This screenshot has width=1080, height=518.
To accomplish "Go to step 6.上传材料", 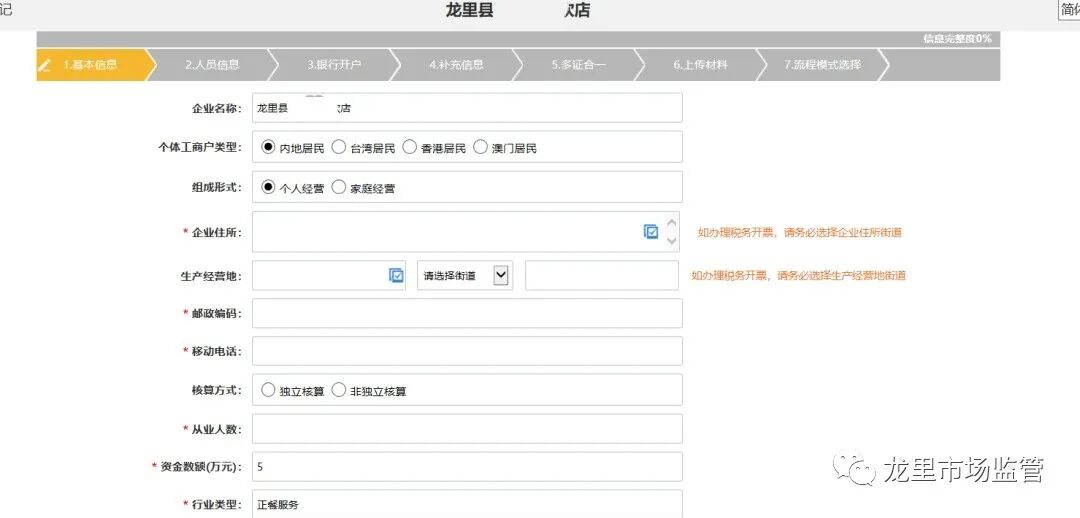I will pos(700,65).
